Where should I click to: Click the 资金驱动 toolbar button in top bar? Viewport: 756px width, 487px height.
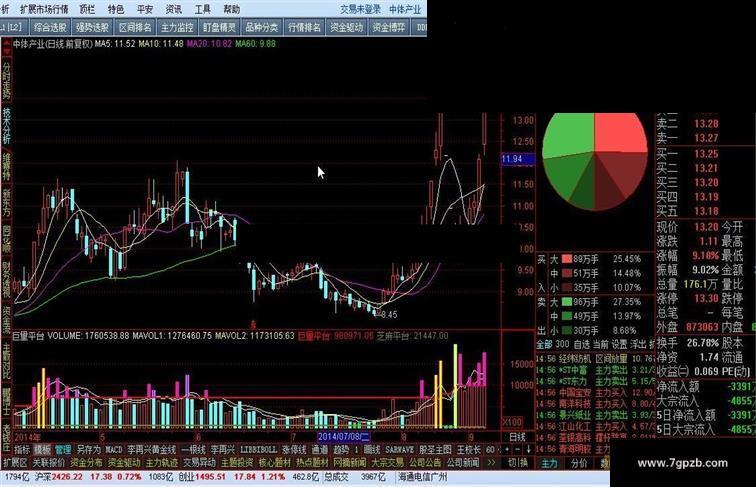[x=347, y=27]
